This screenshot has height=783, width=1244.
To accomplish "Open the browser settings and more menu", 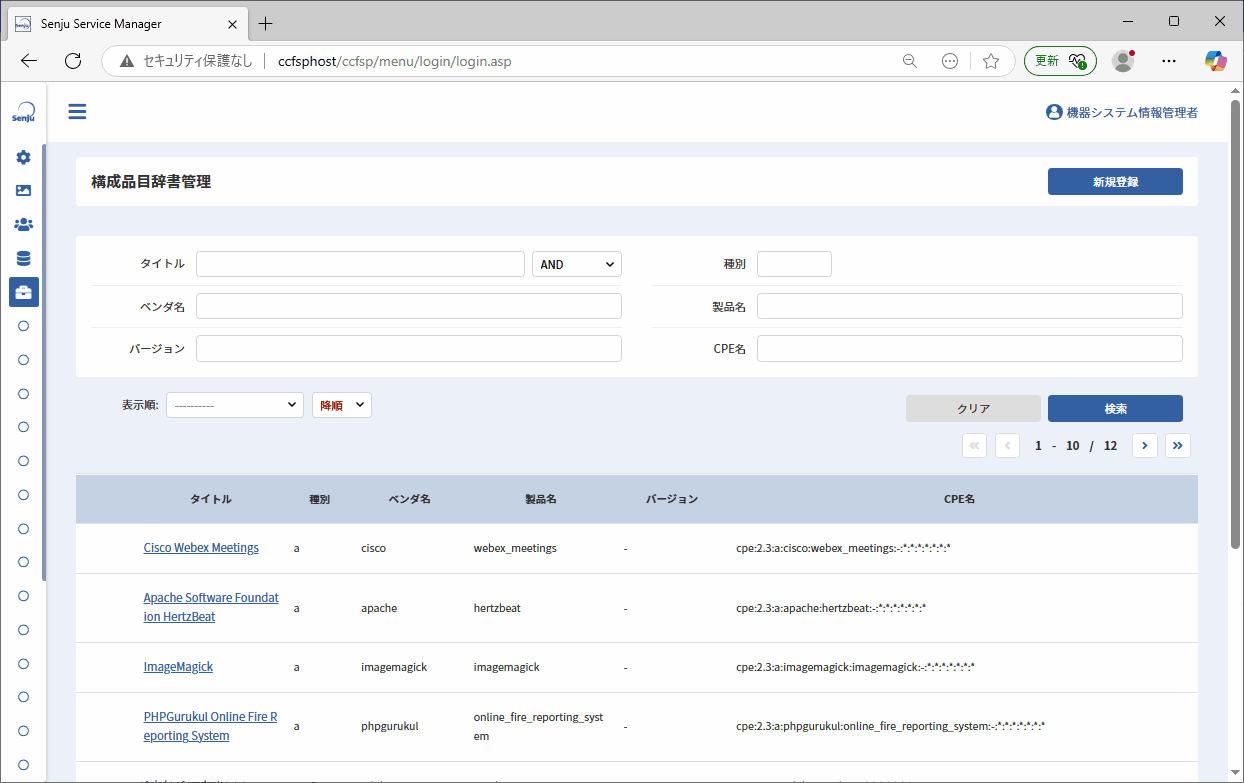I will pos(1170,61).
